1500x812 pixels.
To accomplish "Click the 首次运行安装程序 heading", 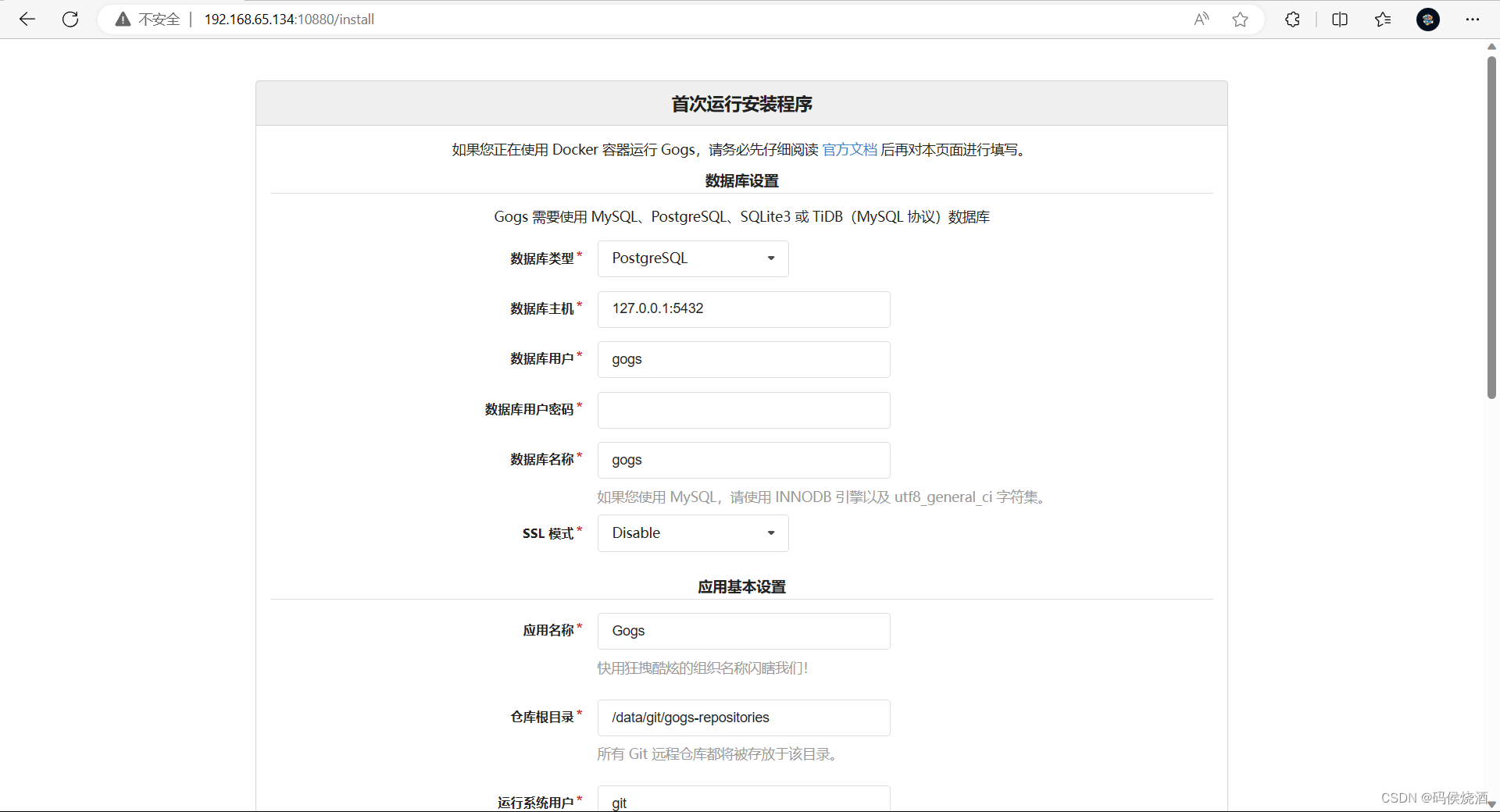I will pyautogui.click(x=741, y=104).
